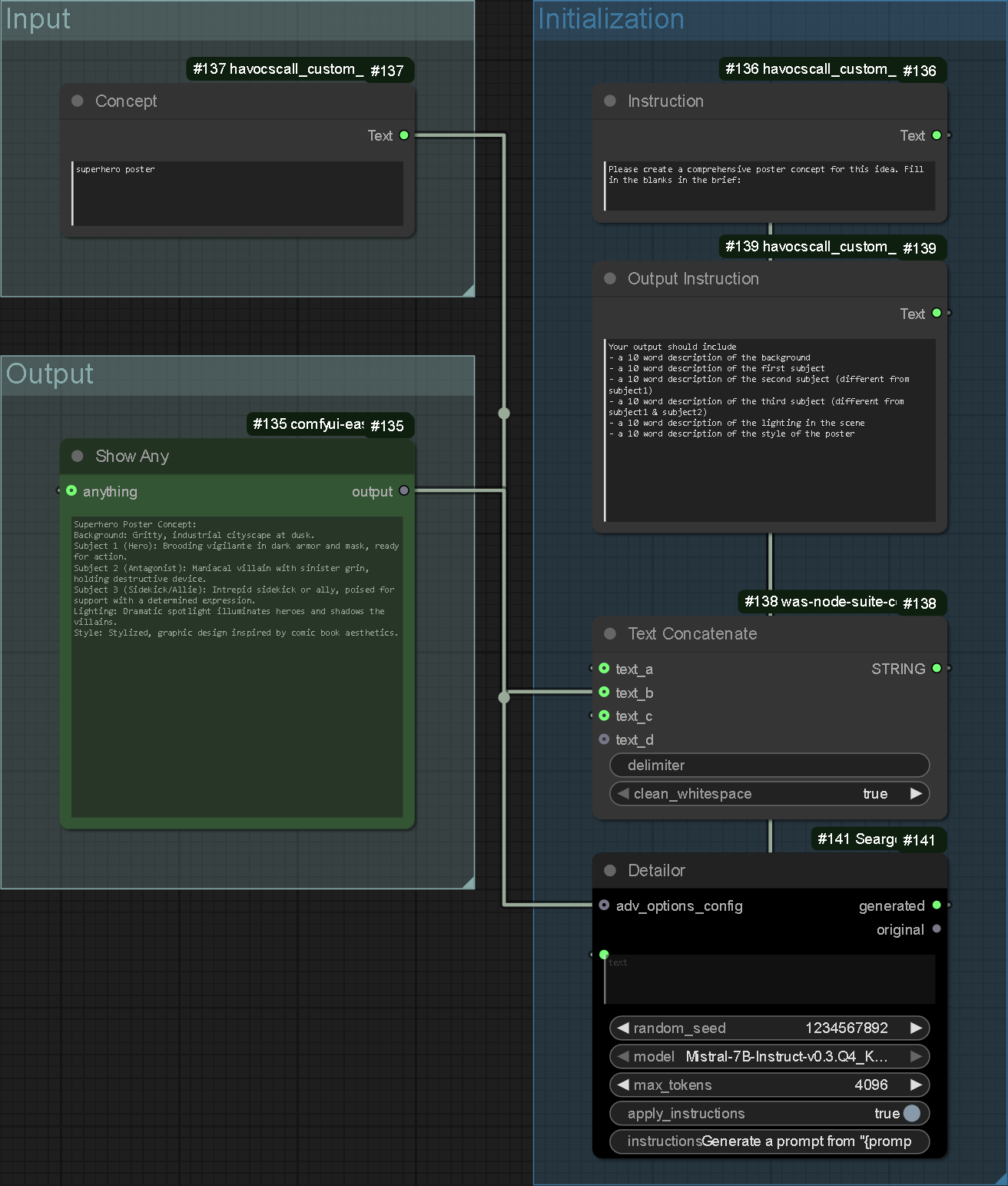Click the random_seed value 1234567892
1008x1186 pixels.
[x=847, y=1028]
